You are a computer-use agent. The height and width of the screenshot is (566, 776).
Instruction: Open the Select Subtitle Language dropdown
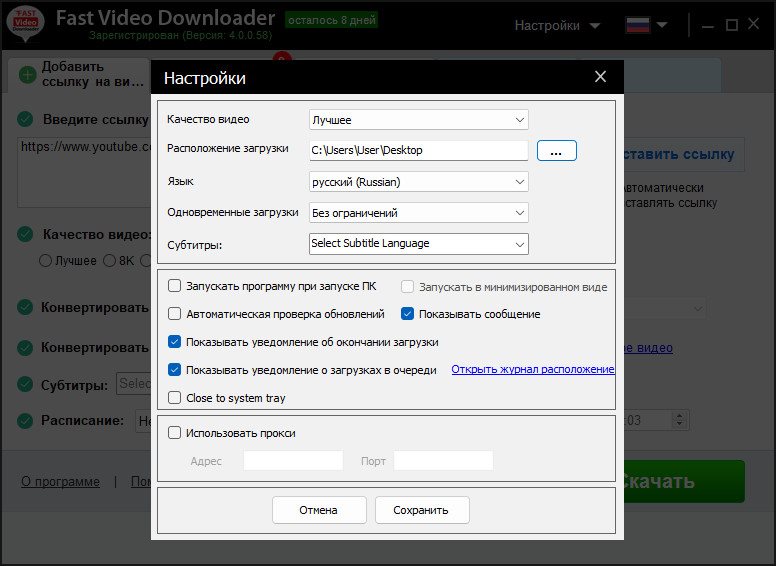[419, 244]
